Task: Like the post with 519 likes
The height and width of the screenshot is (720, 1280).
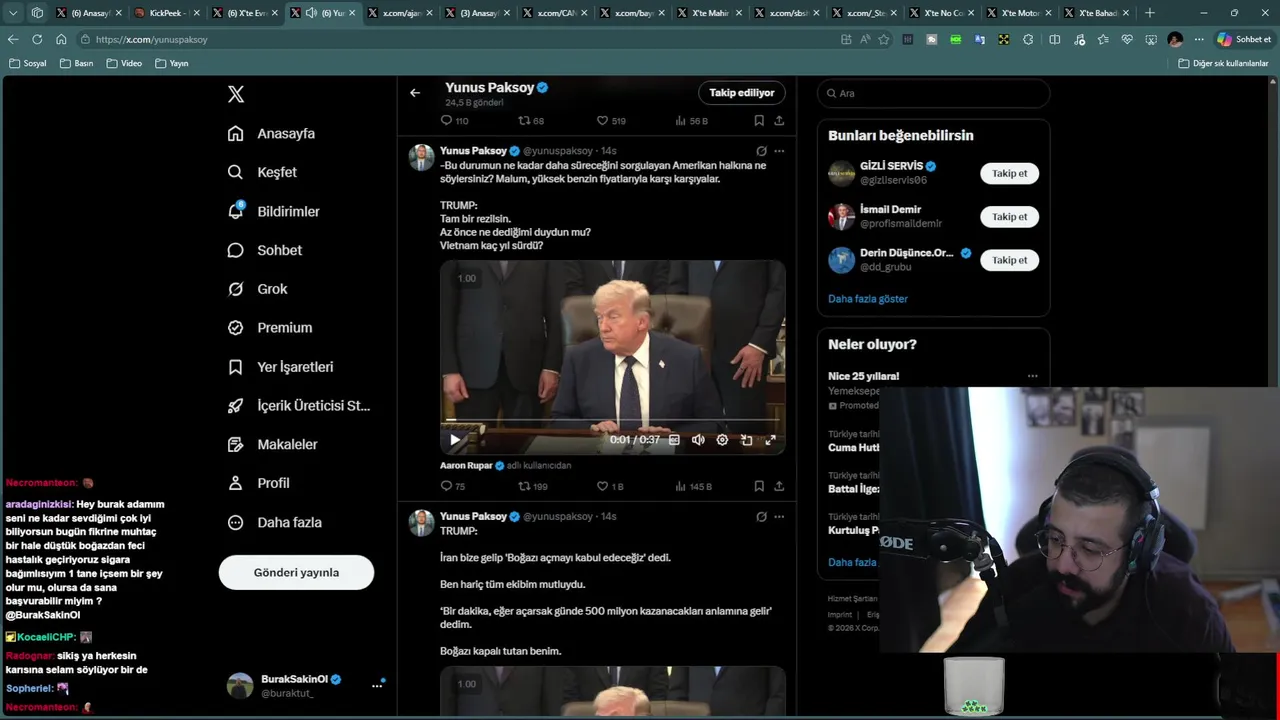Action: point(611,120)
